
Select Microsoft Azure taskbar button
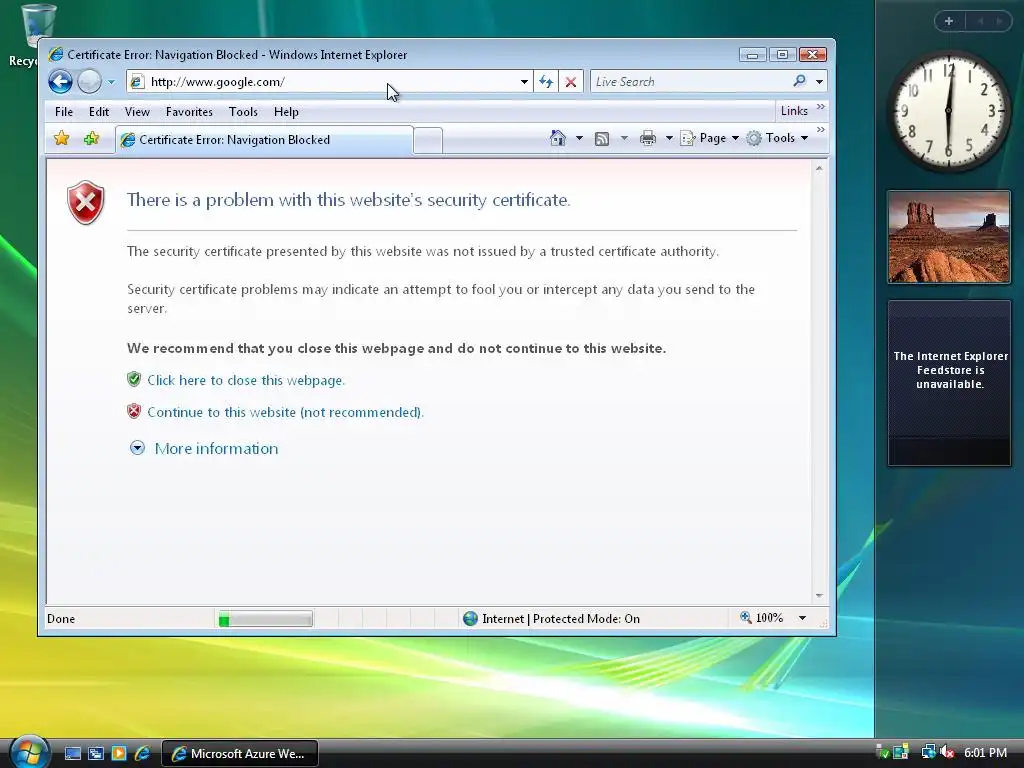(x=240, y=754)
